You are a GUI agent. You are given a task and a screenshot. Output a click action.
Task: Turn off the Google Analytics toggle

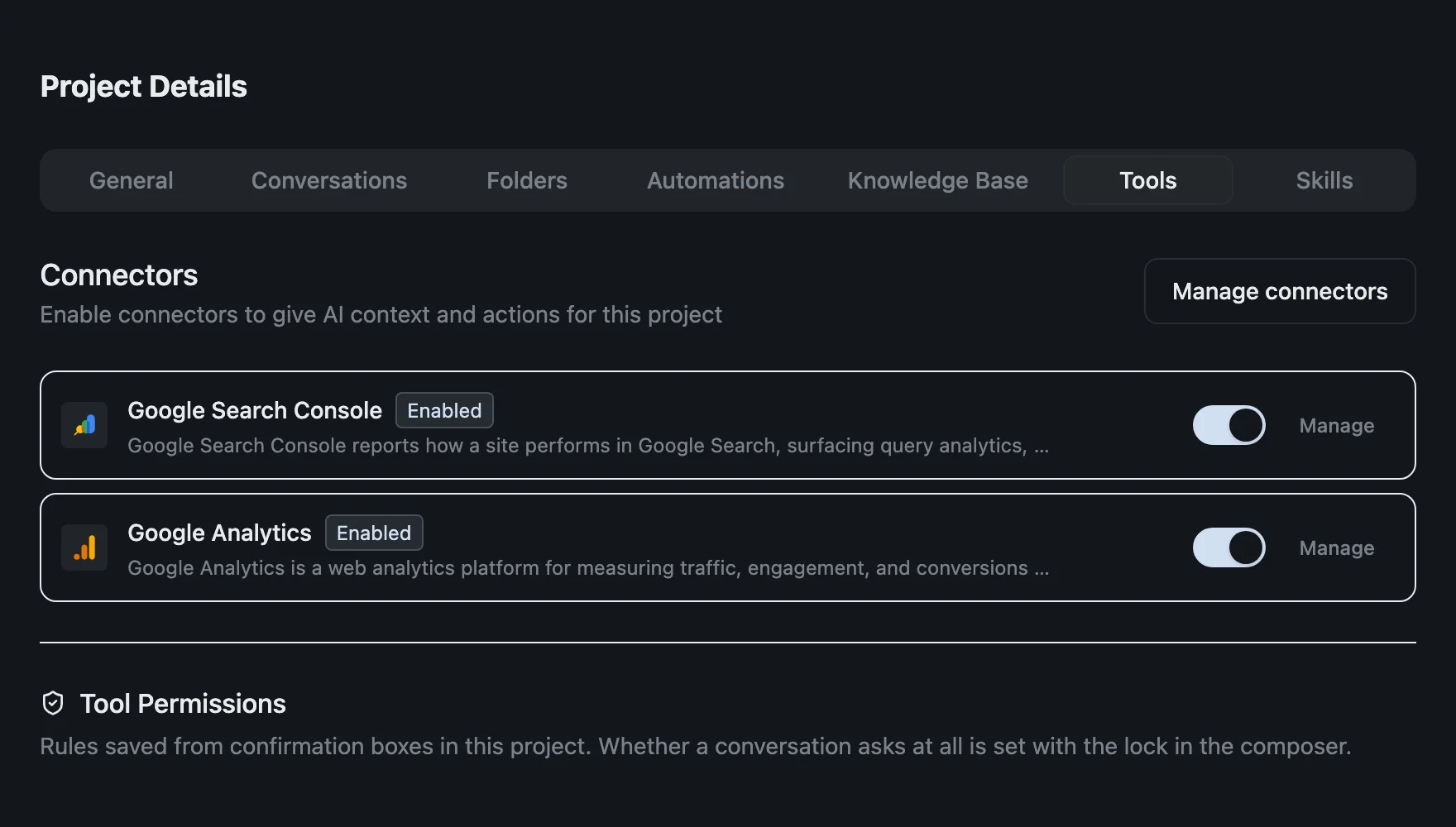(1228, 547)
